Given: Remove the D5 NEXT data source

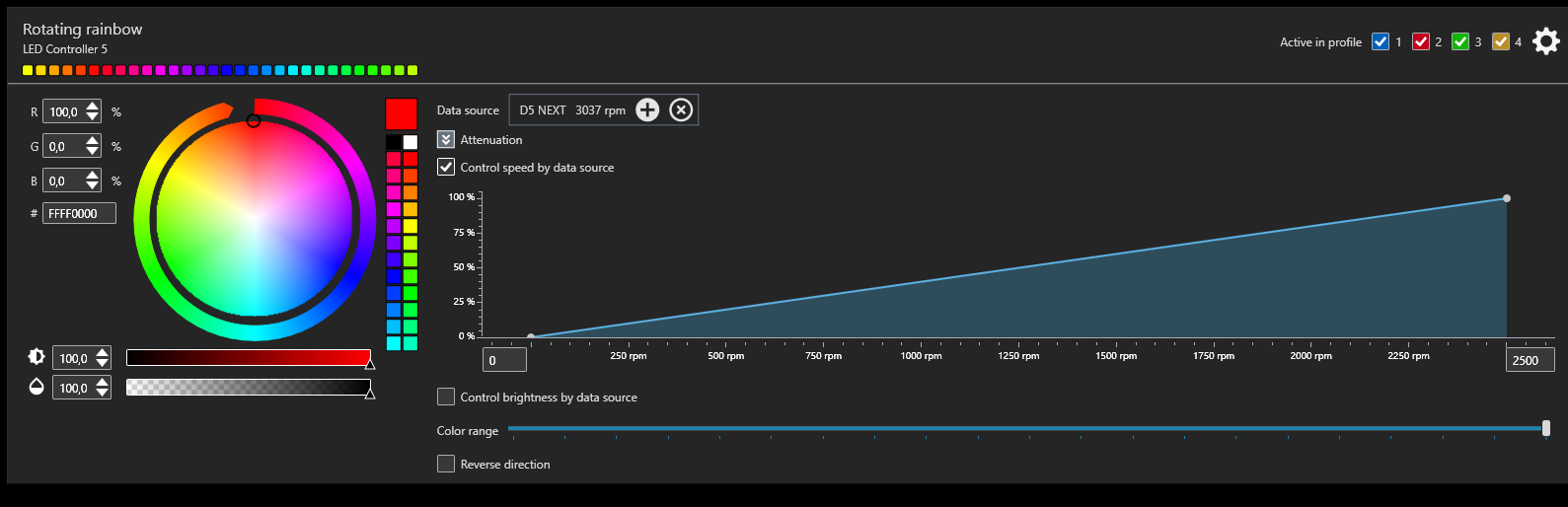Looking at the screenshot, I should coord(681,109).
